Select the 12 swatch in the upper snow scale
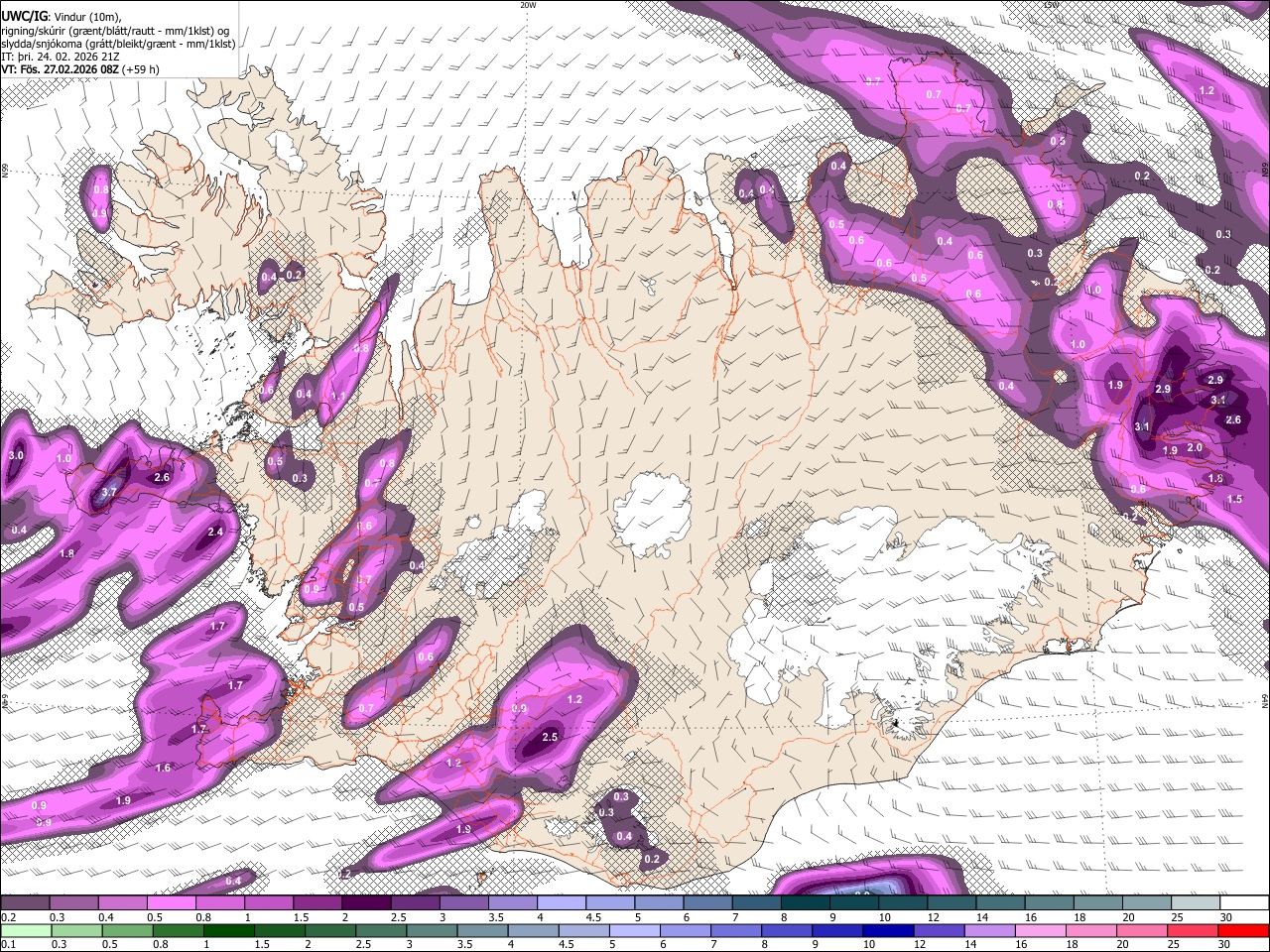Viewport: 1270px width, 952px height. point(952,903)
